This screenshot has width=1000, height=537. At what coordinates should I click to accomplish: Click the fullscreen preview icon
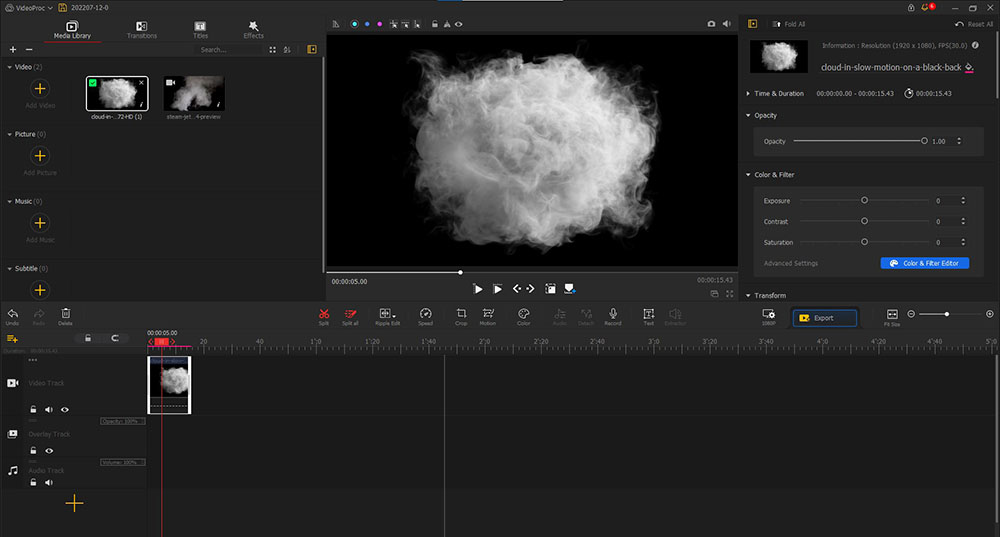pyautogui.click(x=730, y=294)
